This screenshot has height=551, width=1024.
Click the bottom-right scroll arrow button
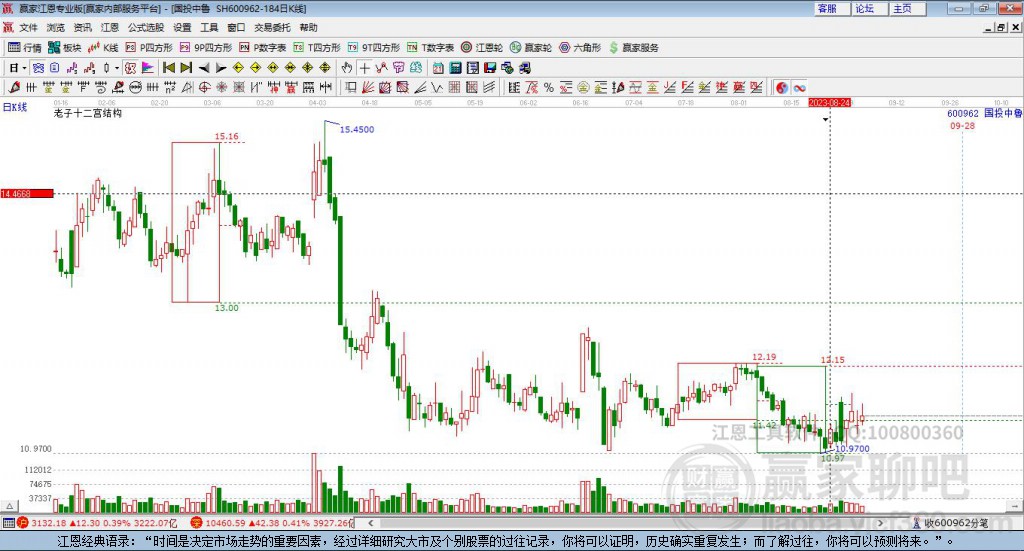pos(1015,506)
